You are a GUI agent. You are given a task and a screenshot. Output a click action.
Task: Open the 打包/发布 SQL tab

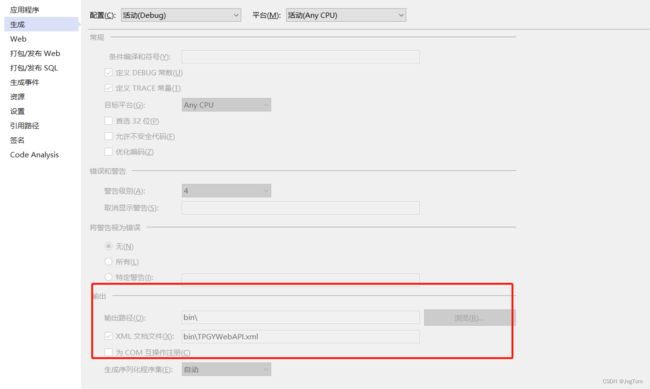(x=34, y=68)
